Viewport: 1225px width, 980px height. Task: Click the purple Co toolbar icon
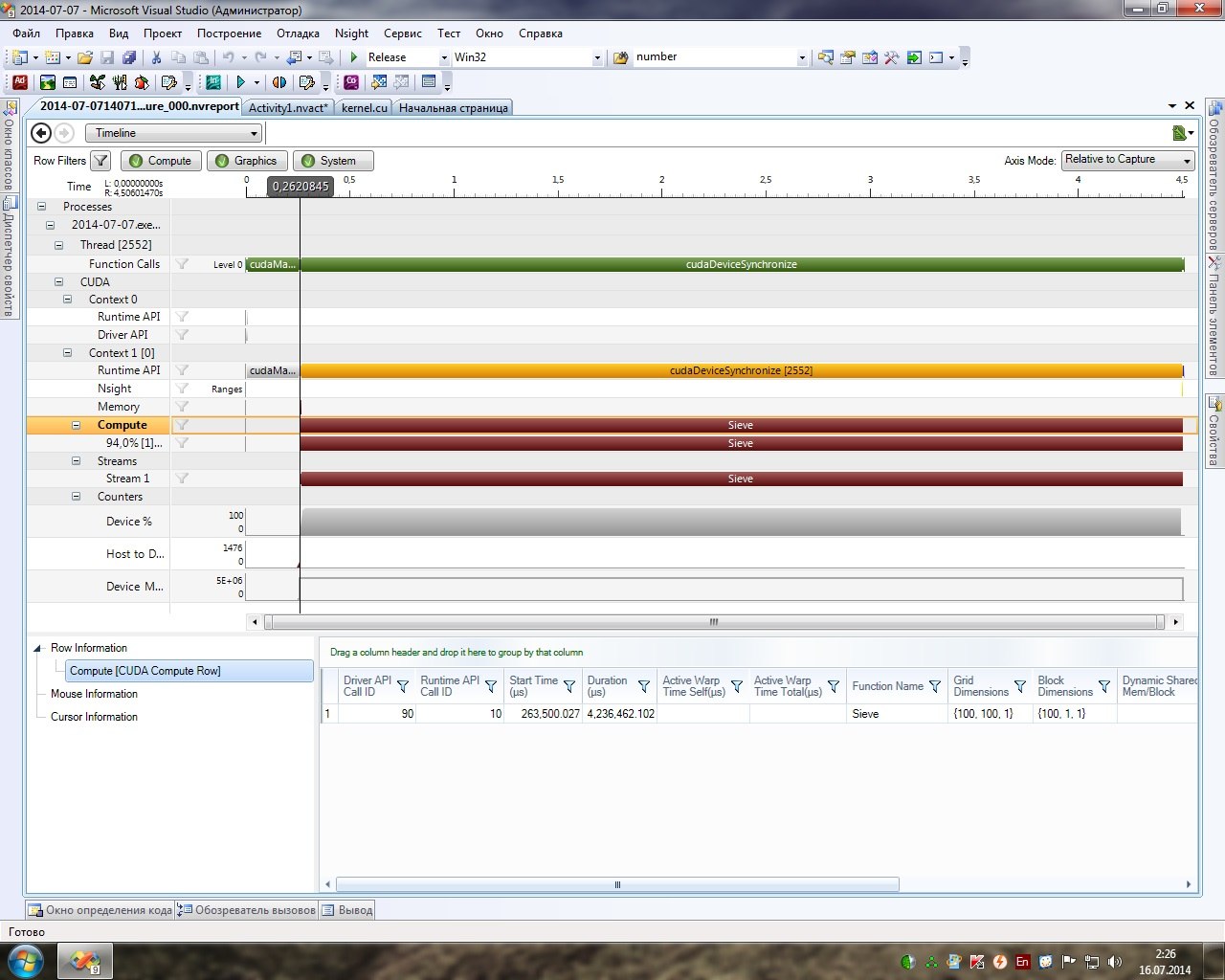point(352,82)
